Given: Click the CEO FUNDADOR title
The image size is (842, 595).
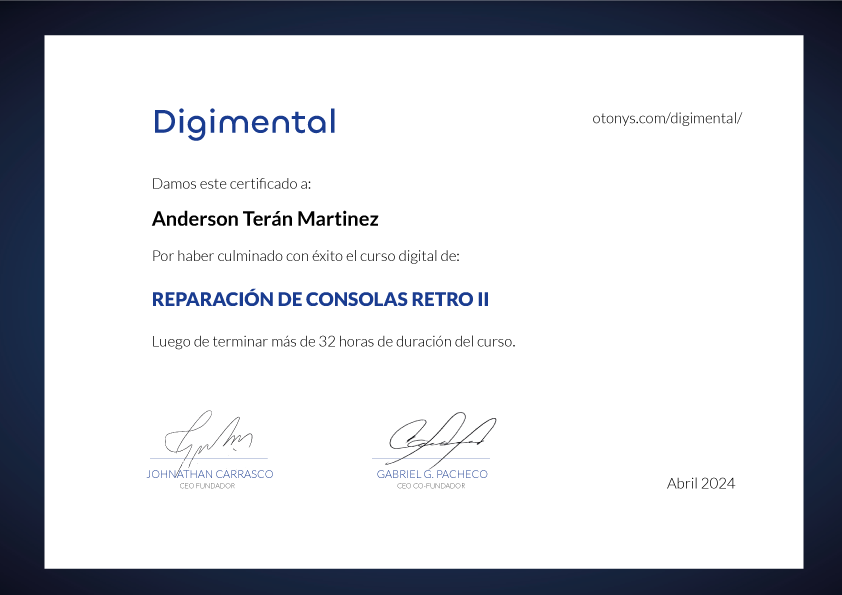Looking at the screenshot, I should (x=207, y=486).
